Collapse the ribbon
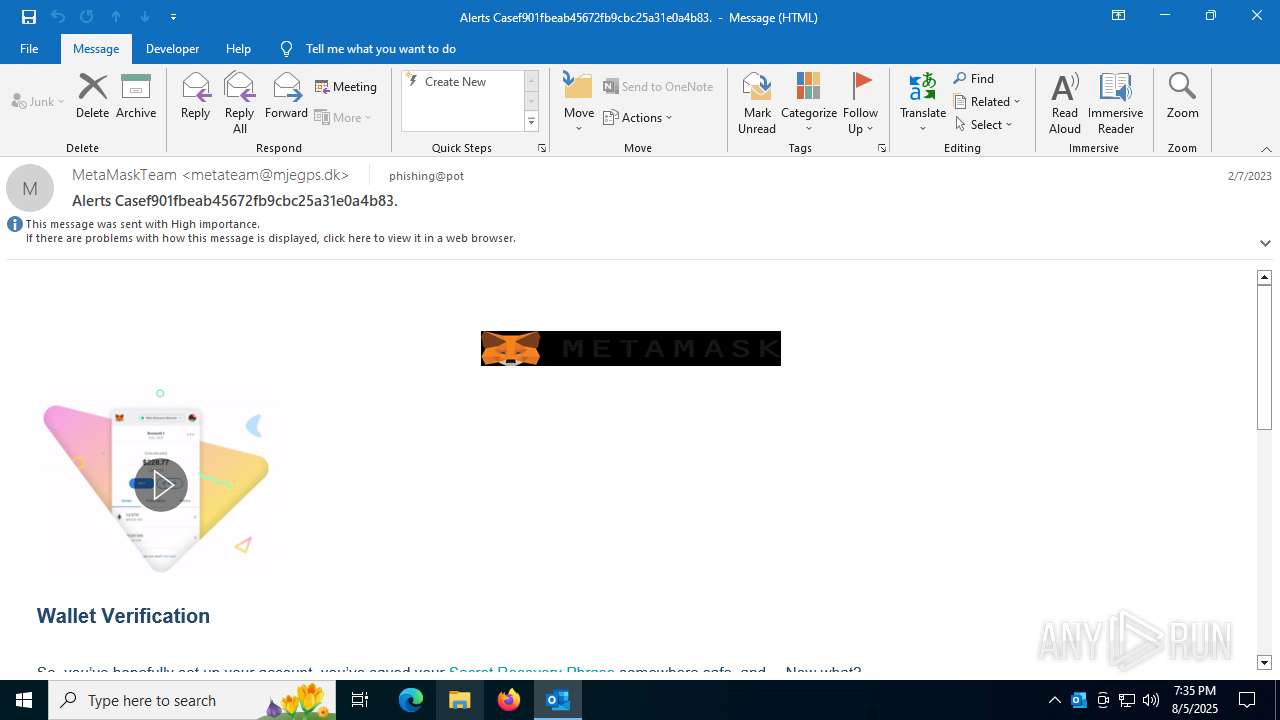The width and height of the screenshot is (1280, 720). [1266, 149]
